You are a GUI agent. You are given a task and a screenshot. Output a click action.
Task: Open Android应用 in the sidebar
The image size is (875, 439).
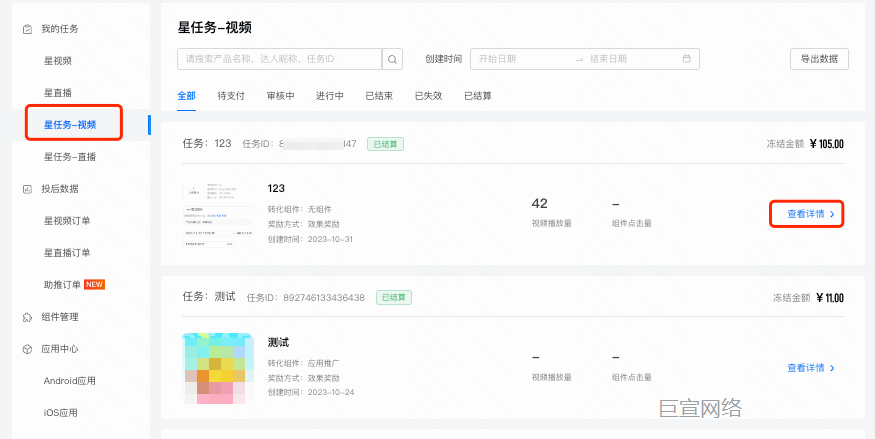[x=70, y=381]
